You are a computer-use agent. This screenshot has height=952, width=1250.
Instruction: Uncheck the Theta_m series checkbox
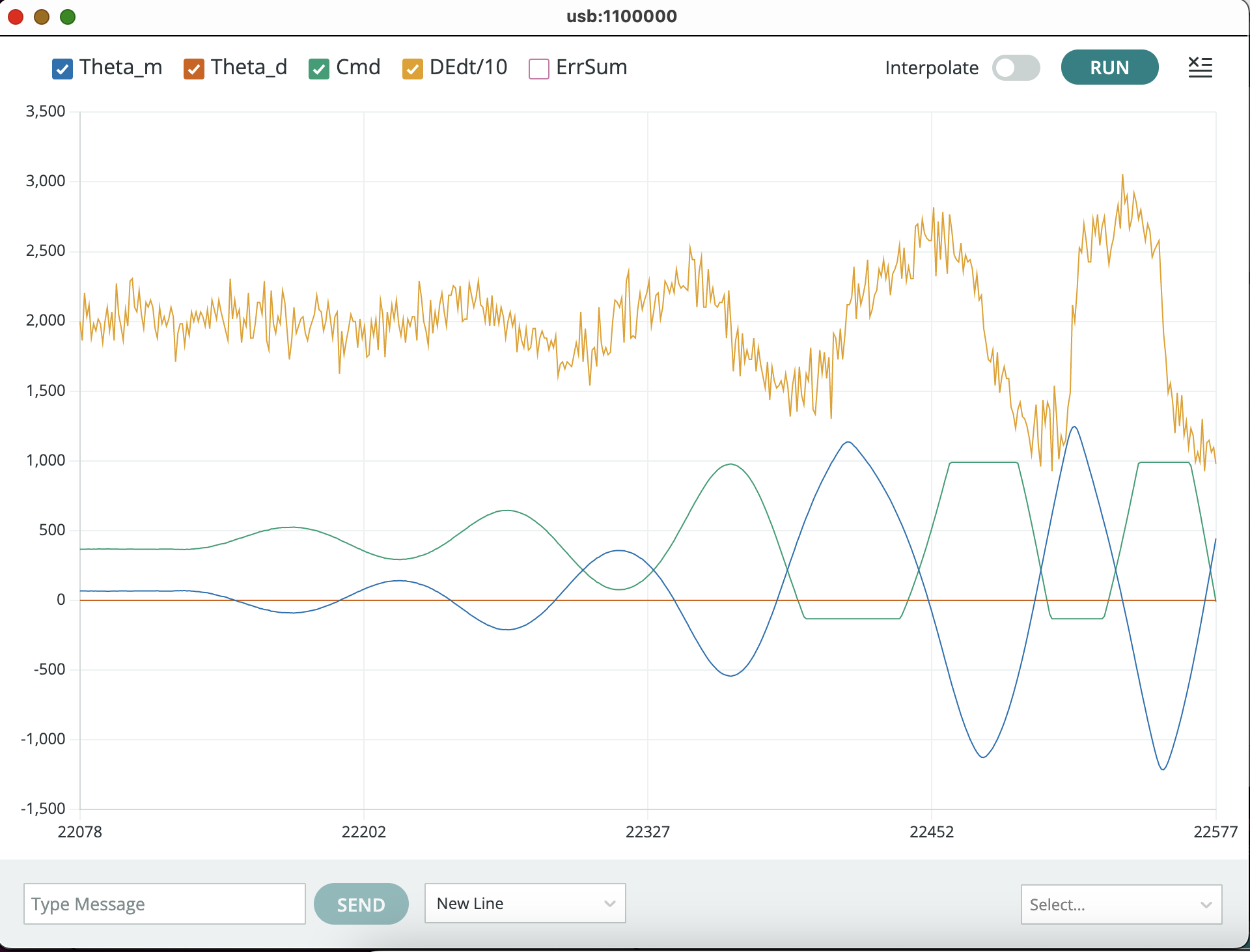coord(62,68)
